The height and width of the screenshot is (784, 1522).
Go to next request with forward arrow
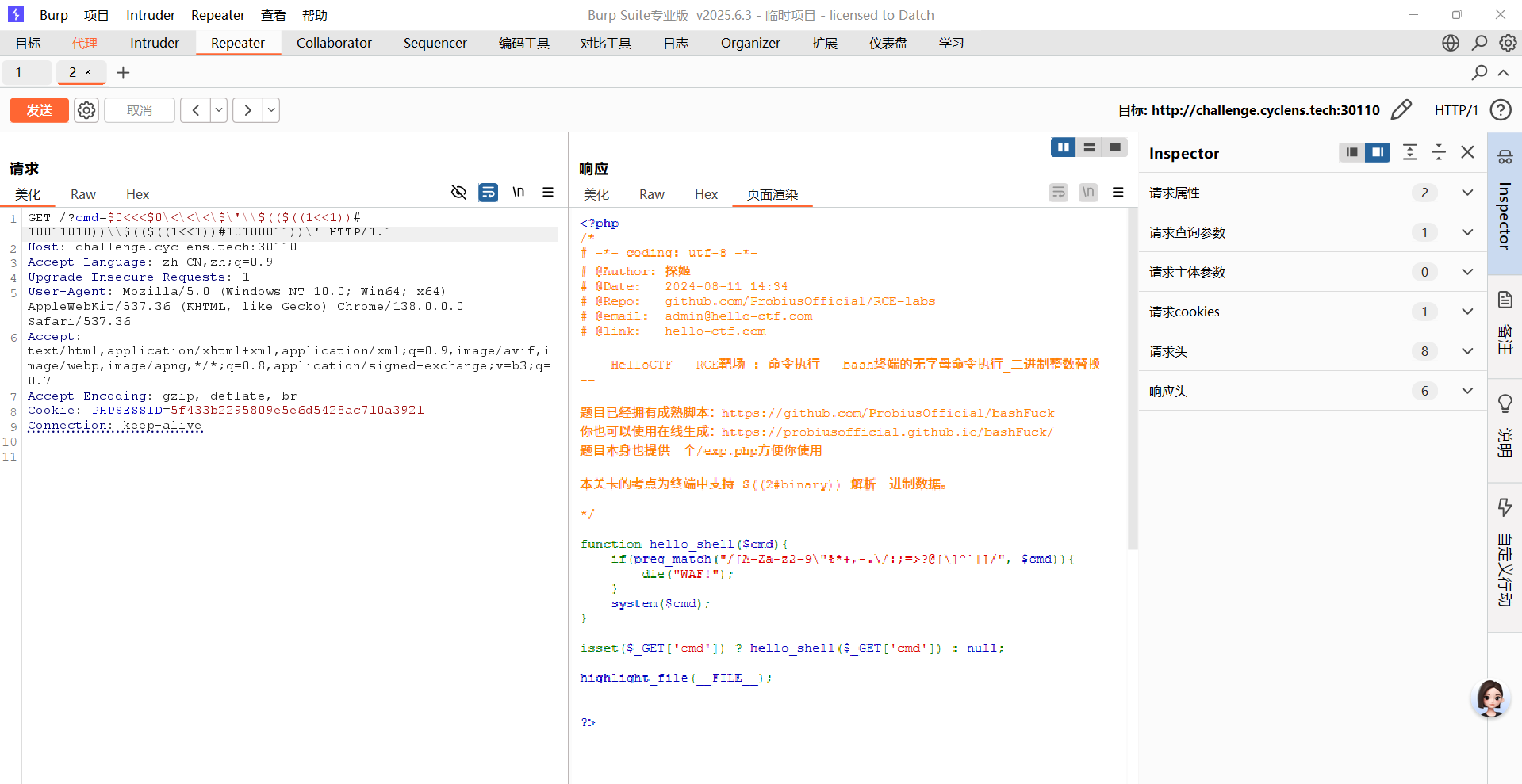click(247, 110)
